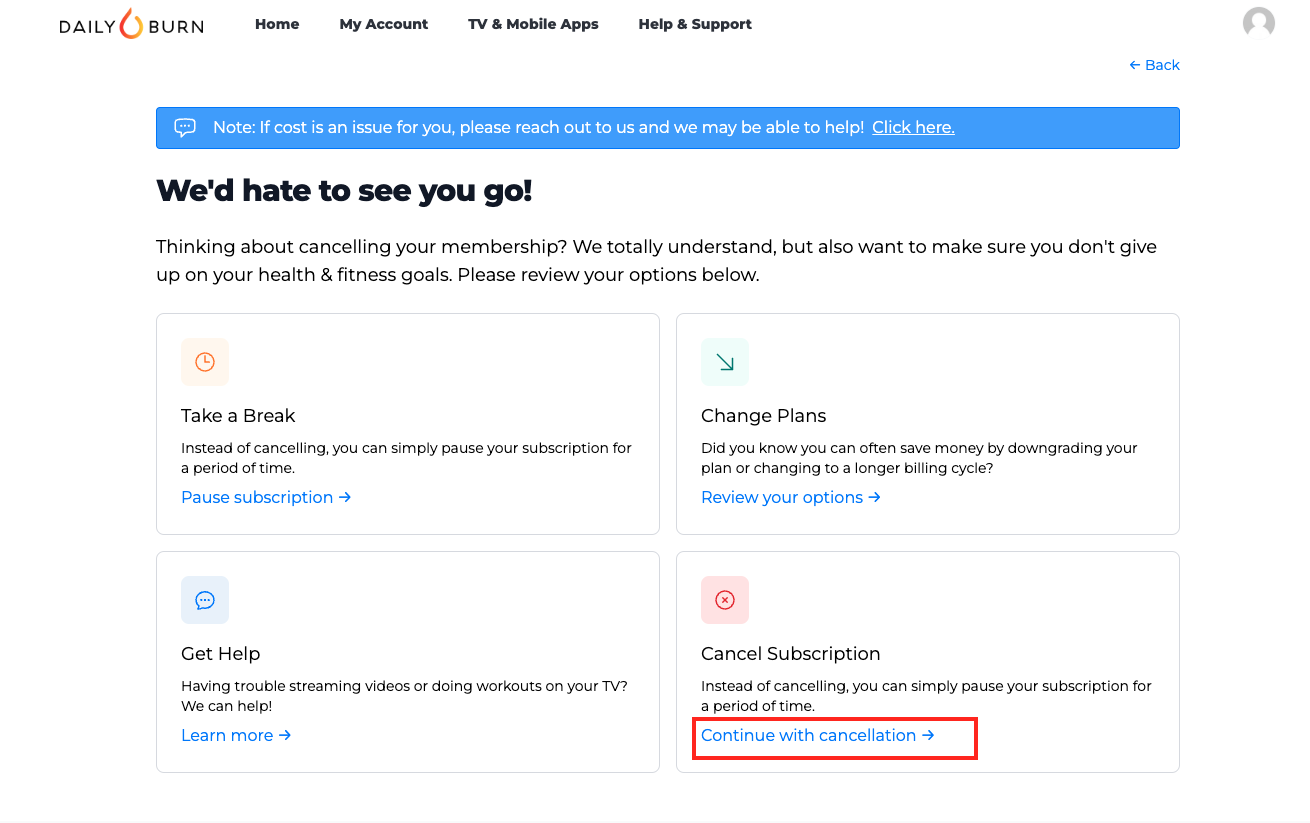Follow the 'Click here.' link in the banner
Screen dimensions: 1310x823
click(x=913, y=127)
